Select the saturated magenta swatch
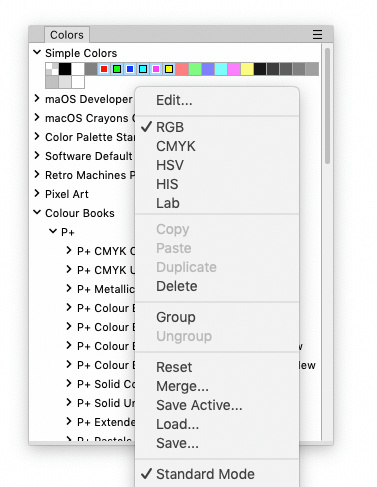Image resolution: width=377 pixels, height=487 pixels. pyautogui.click(x=156, y=69)
